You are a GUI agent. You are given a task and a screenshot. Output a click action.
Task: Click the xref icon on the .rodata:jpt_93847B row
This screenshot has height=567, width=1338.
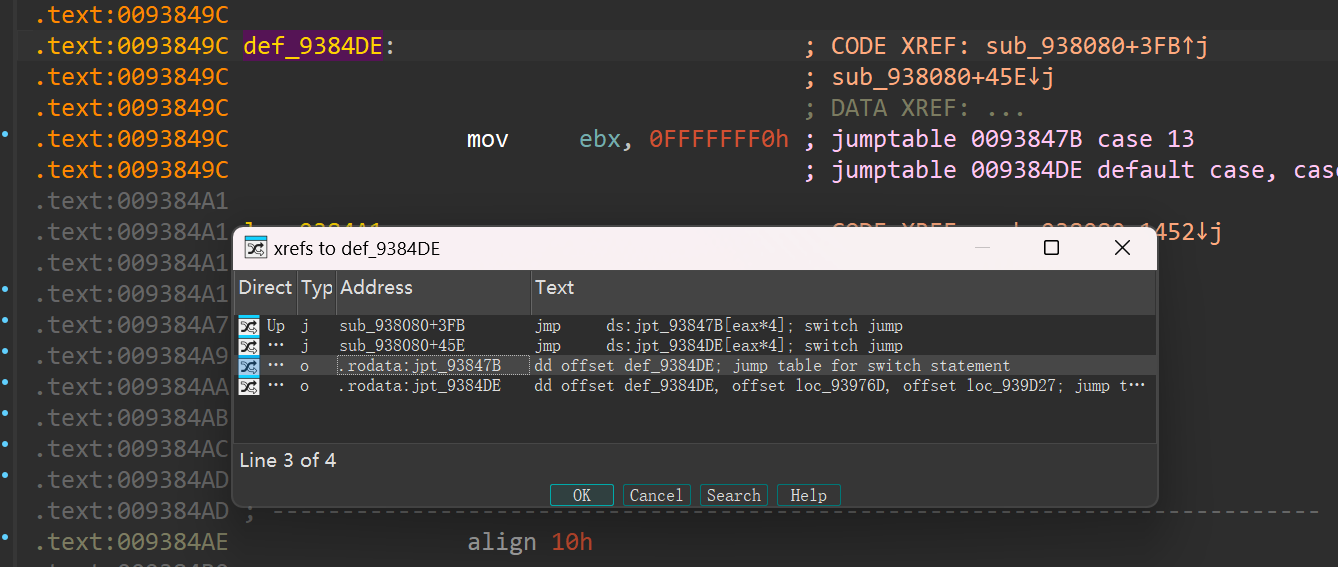coord(249,366)
